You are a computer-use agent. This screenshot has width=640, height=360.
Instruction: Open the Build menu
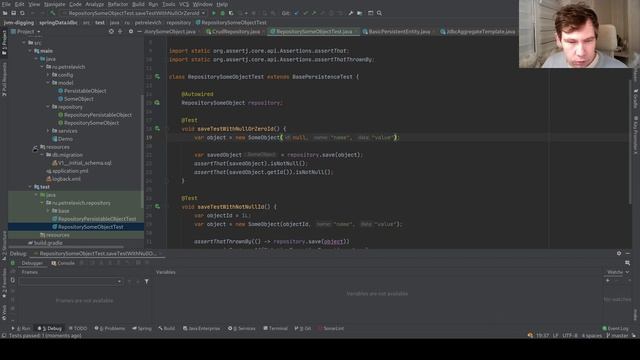138,4
